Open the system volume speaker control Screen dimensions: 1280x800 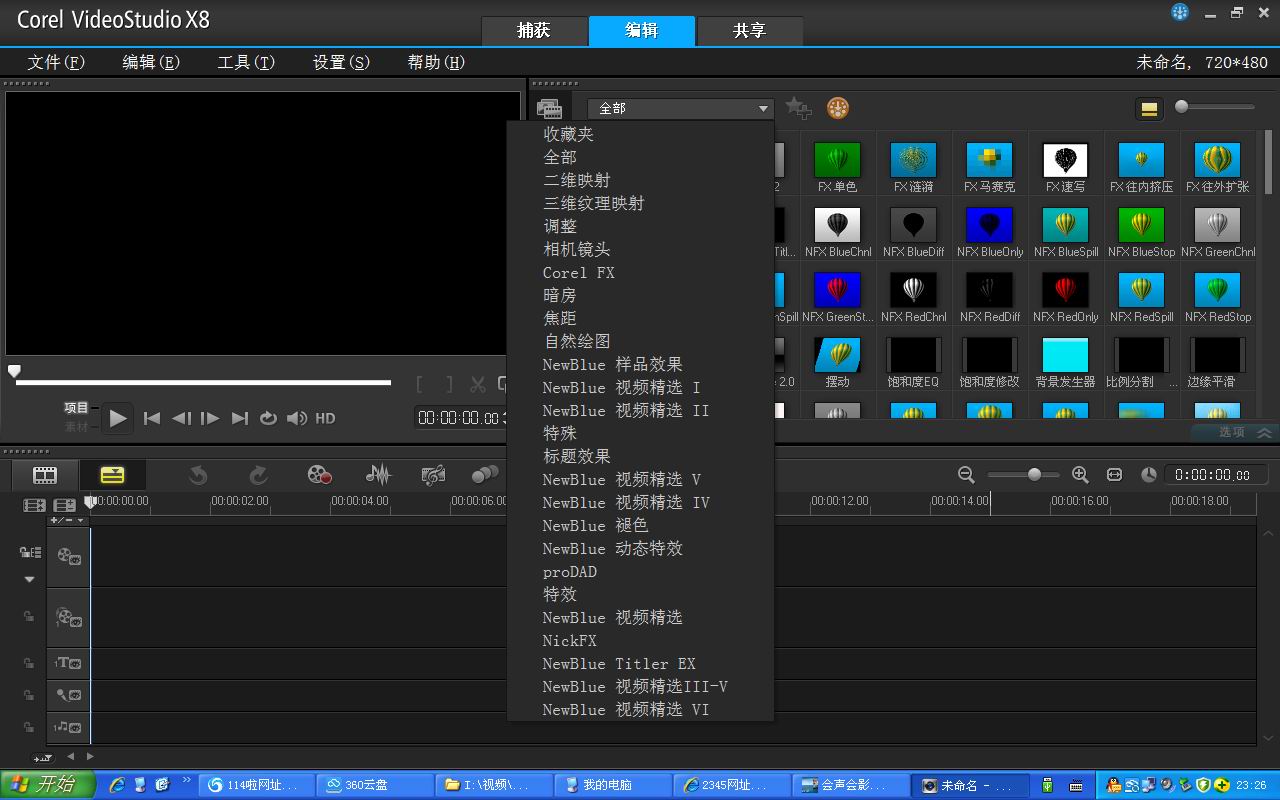297,418
